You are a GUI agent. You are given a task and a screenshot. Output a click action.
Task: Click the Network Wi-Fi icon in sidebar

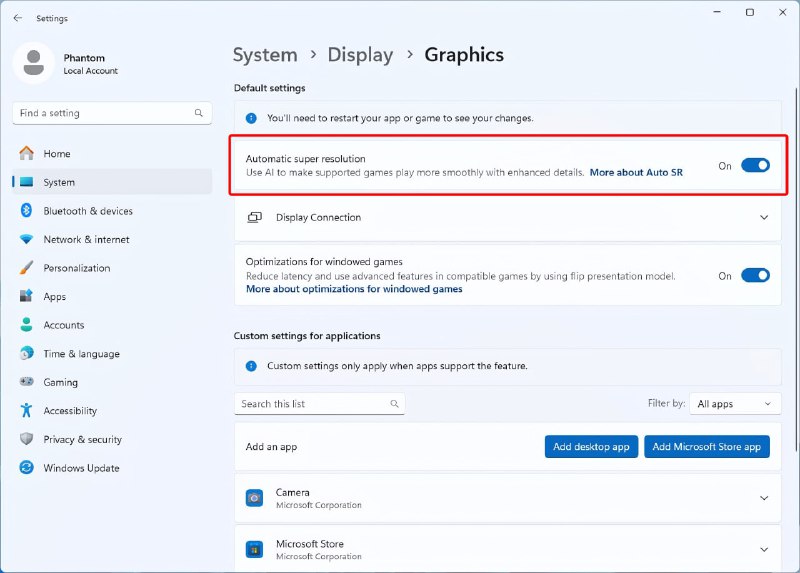[x=27, y=239]
